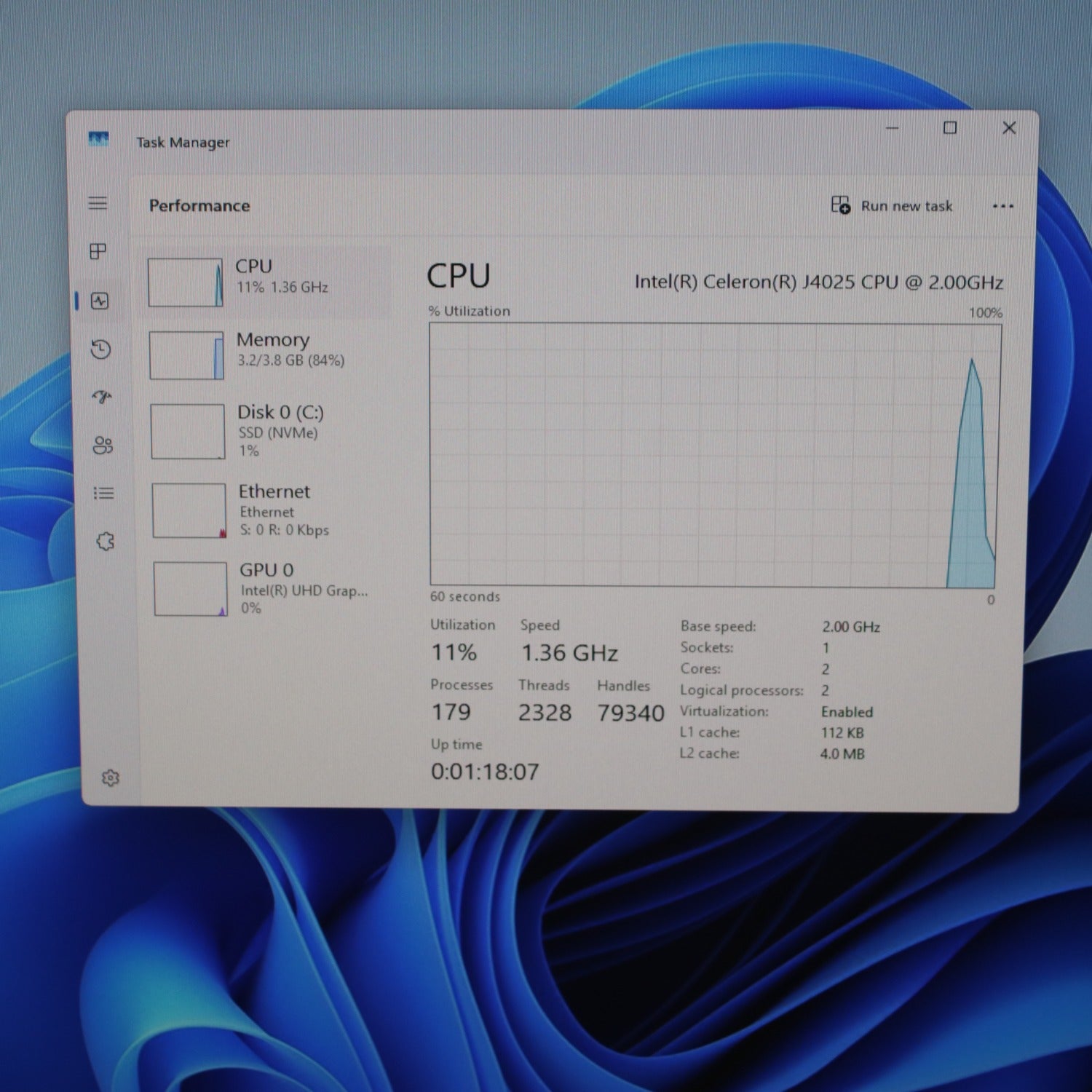Select Disk 0 (C:) performance item

(x=267, y=431)
